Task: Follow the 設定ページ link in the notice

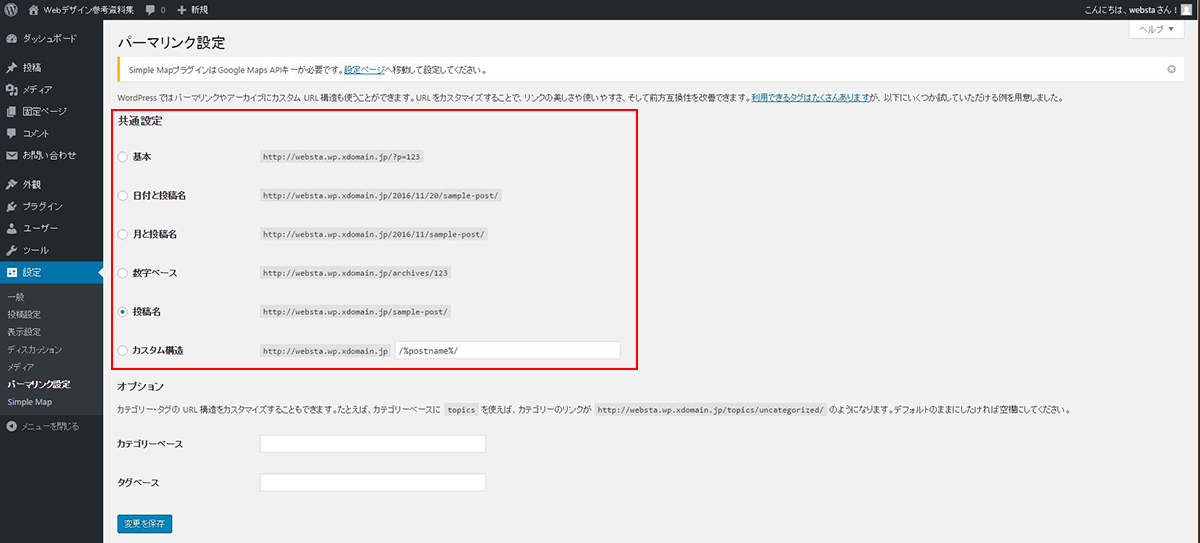Action: tap(364, 70)
